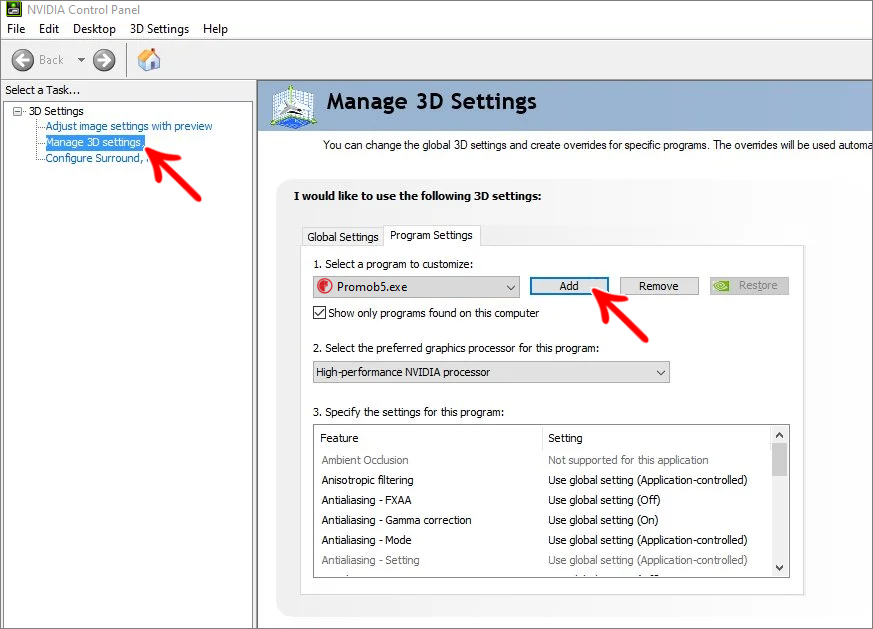Open the 3D Settings menu
This screenshot has width=873, height=629.
tap(159, 29)
